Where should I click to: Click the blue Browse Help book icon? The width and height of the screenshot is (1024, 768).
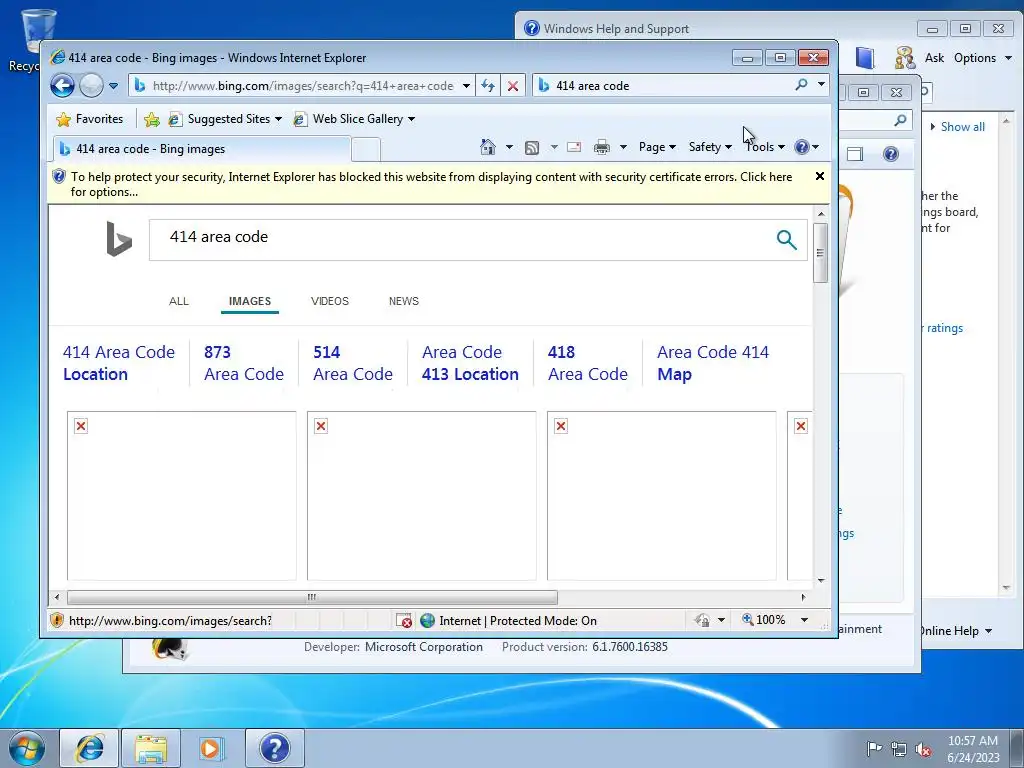(x=865, y=58)
